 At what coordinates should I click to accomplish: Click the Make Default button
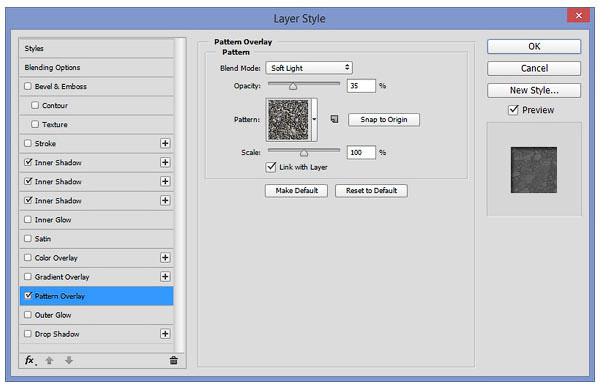(x=297, y=191)
